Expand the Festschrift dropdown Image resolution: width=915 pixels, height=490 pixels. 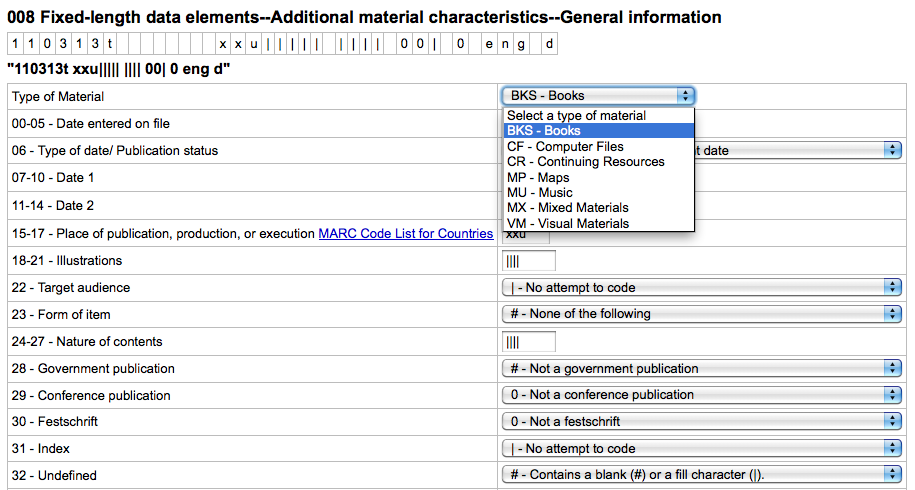click(x=702, y=421)
